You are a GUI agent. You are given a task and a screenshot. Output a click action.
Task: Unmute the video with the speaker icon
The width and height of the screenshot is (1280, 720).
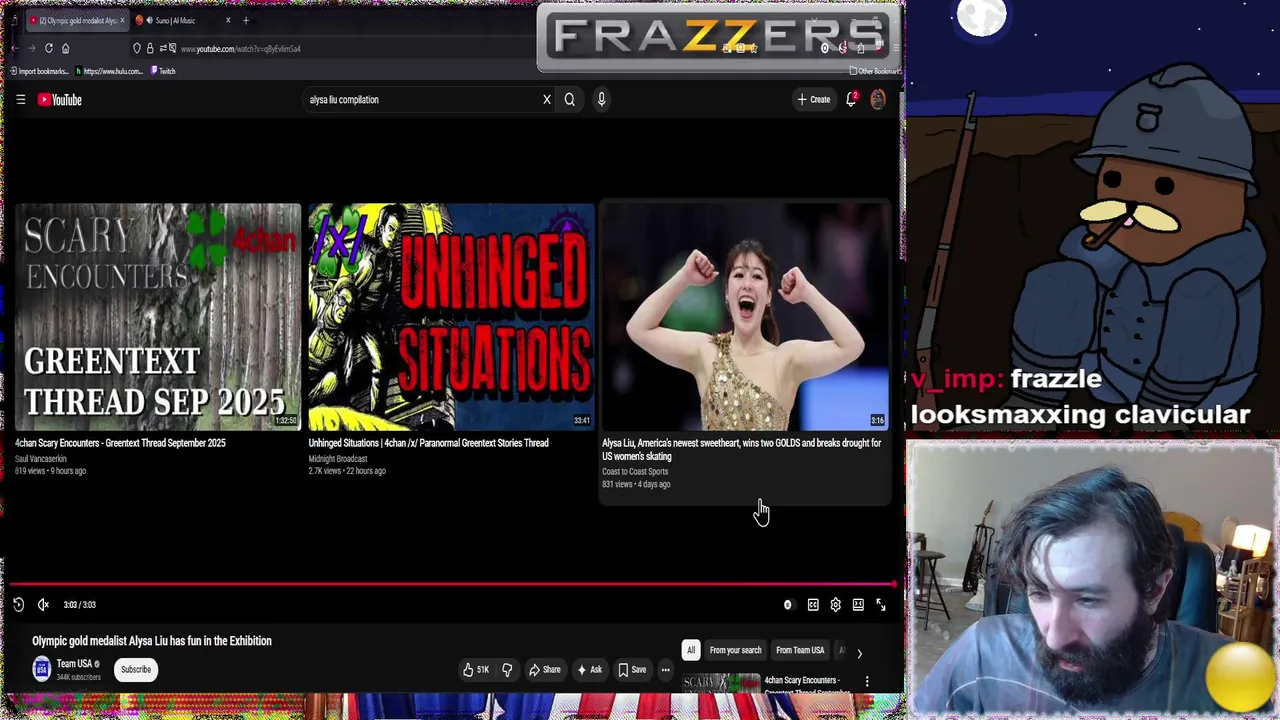43,604
